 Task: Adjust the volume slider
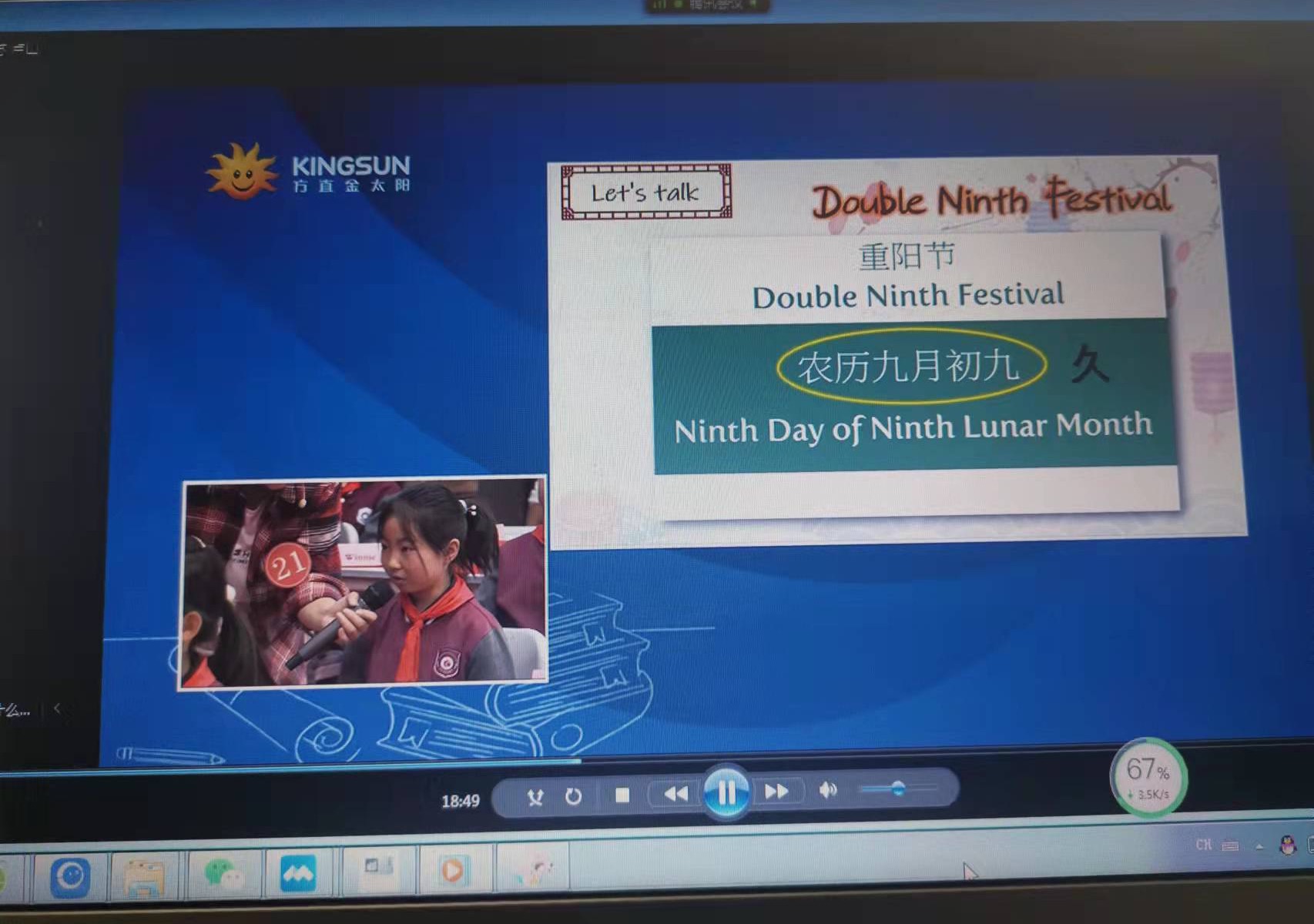click(898, 788)
